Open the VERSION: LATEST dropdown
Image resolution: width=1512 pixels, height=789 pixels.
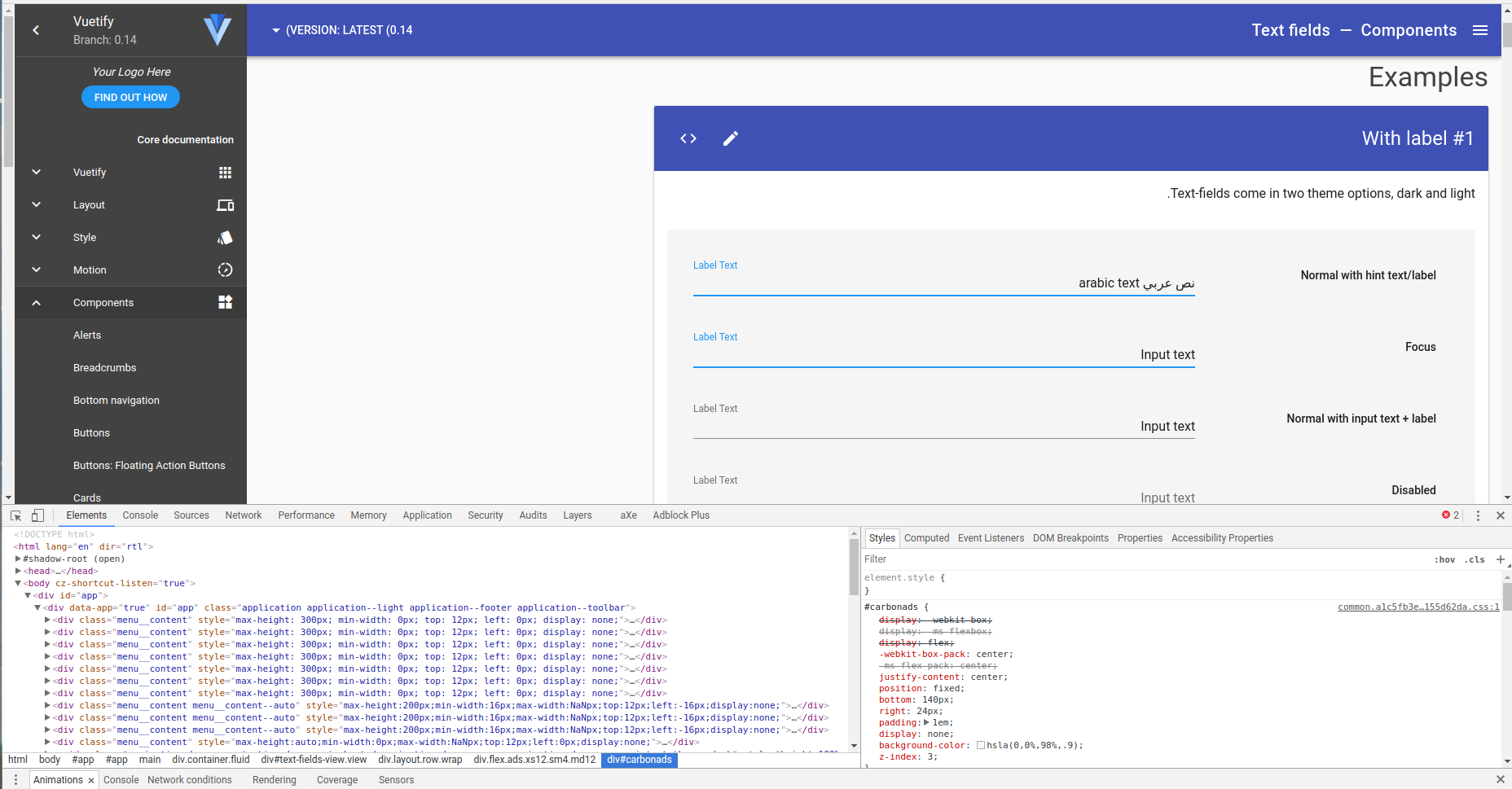click(342, 30)
